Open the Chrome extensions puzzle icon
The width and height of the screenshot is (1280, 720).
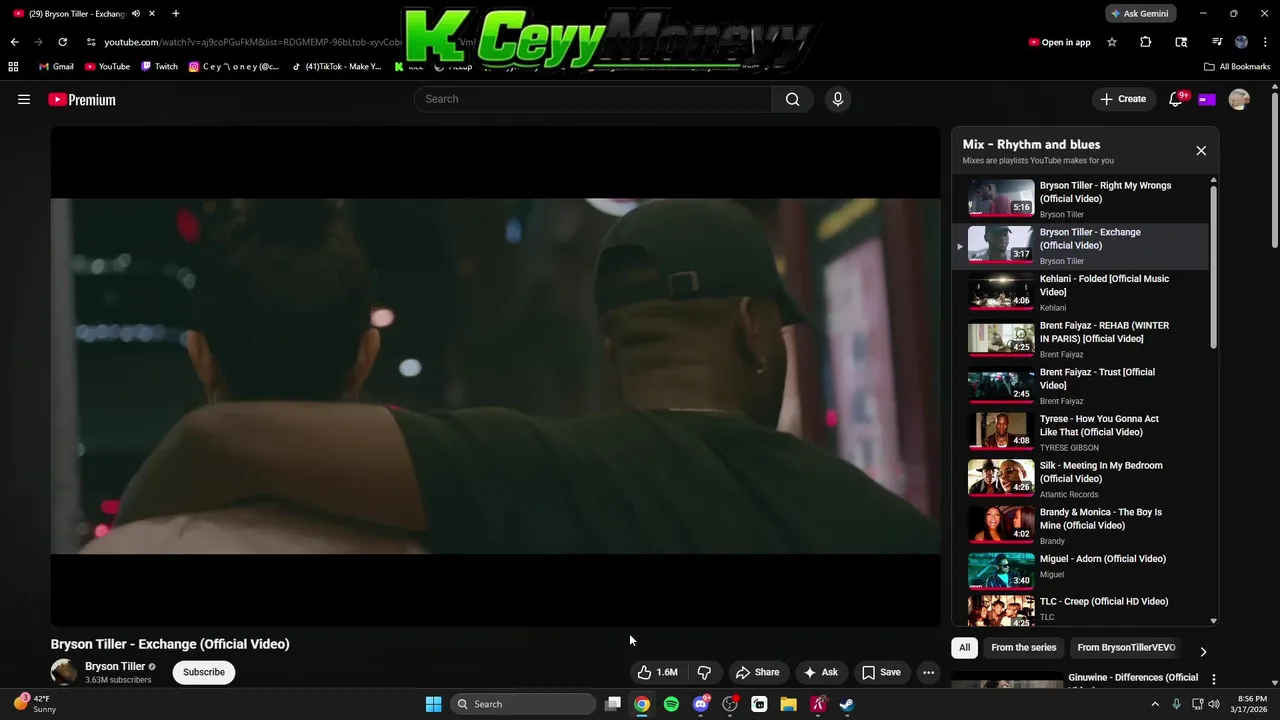tap(1146, 42)
